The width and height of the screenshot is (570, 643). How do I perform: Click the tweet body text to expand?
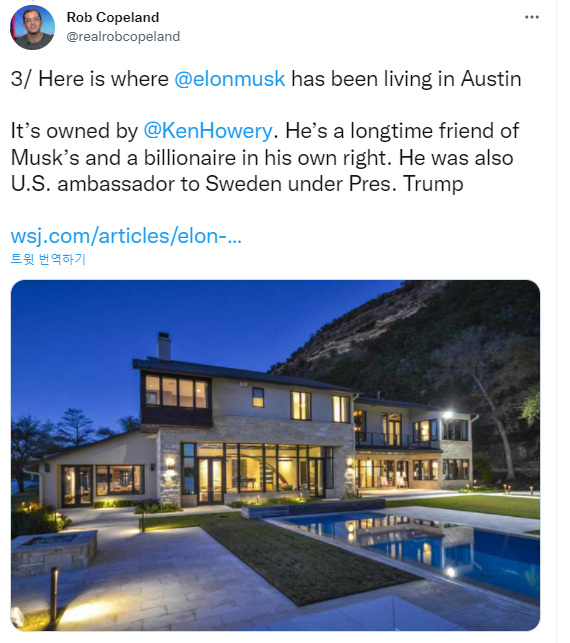tap(266, 131)
